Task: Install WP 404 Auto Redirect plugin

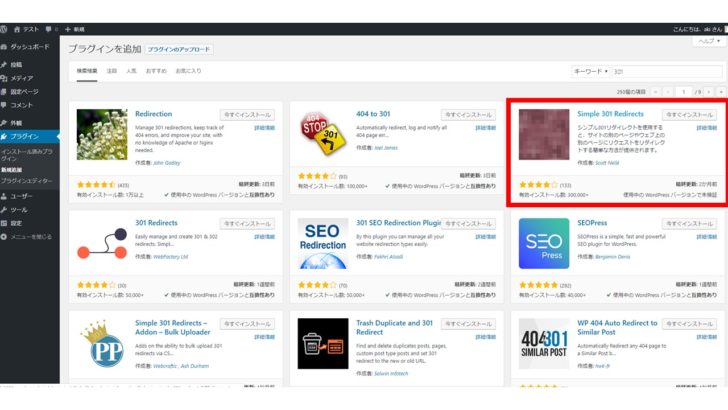Action: pyautogui.click(x=689, y=324)
